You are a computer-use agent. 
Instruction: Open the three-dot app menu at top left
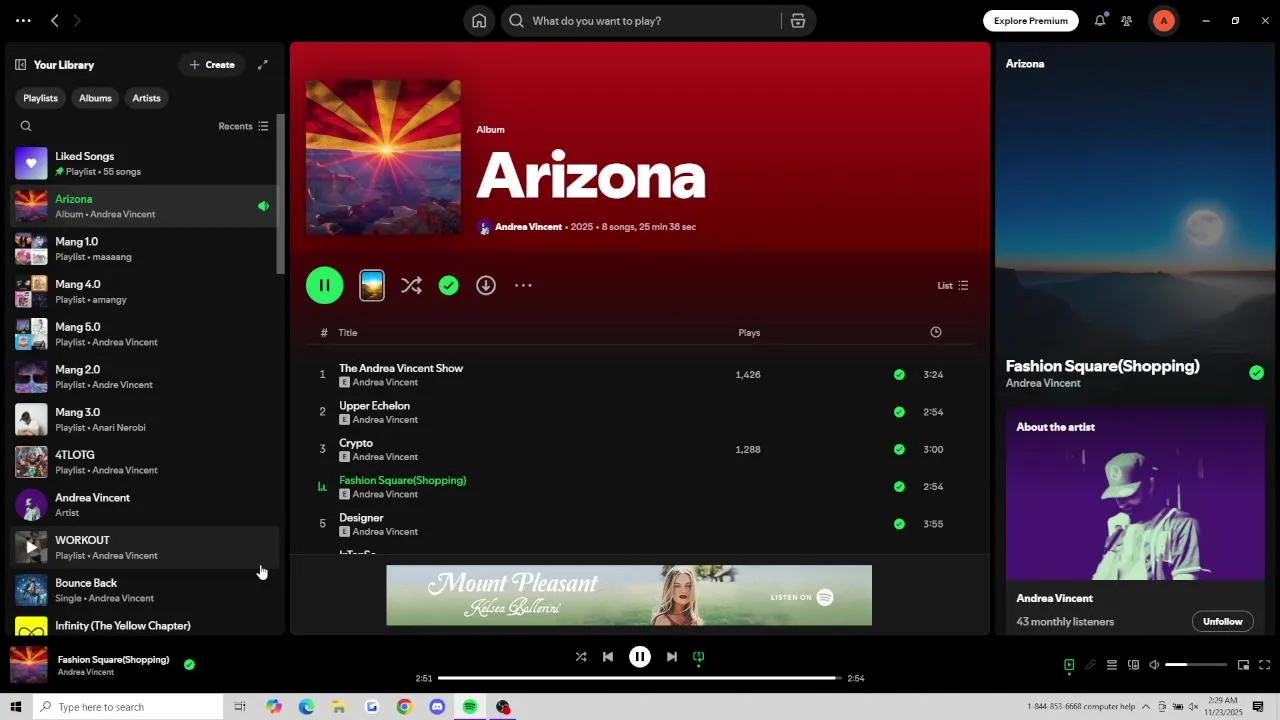pyautogui.click(x=23, y=21)
